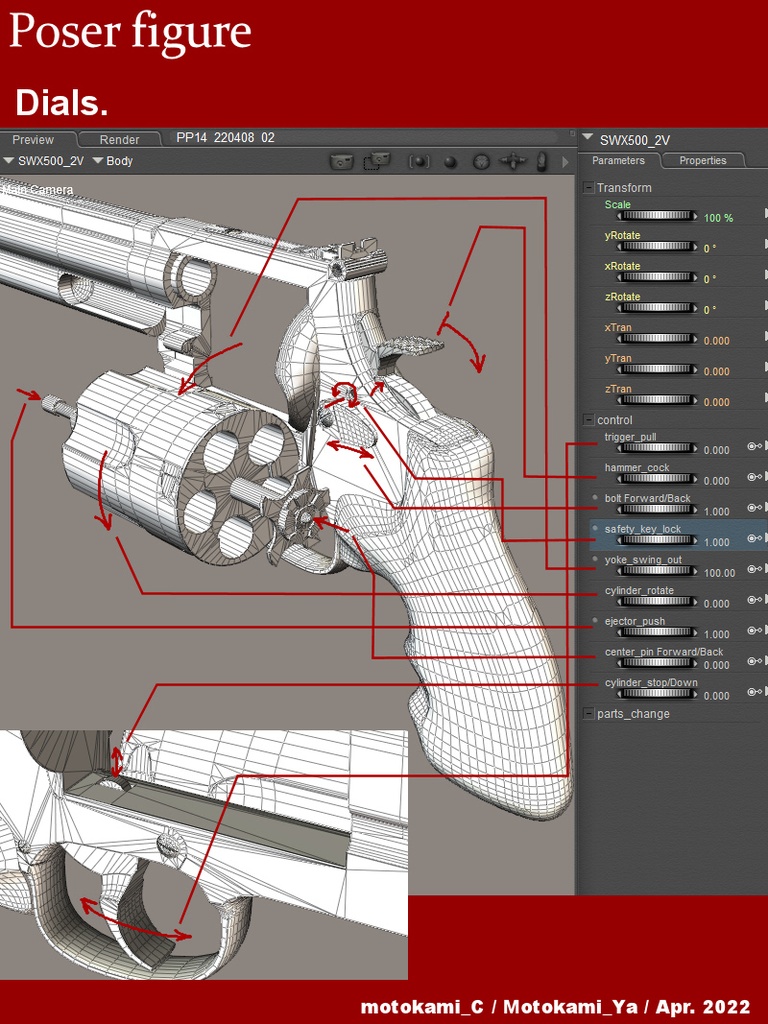Switch to the Render tab
The width and height of the screenshot is (768, 1024).
(x=120, y=140)
